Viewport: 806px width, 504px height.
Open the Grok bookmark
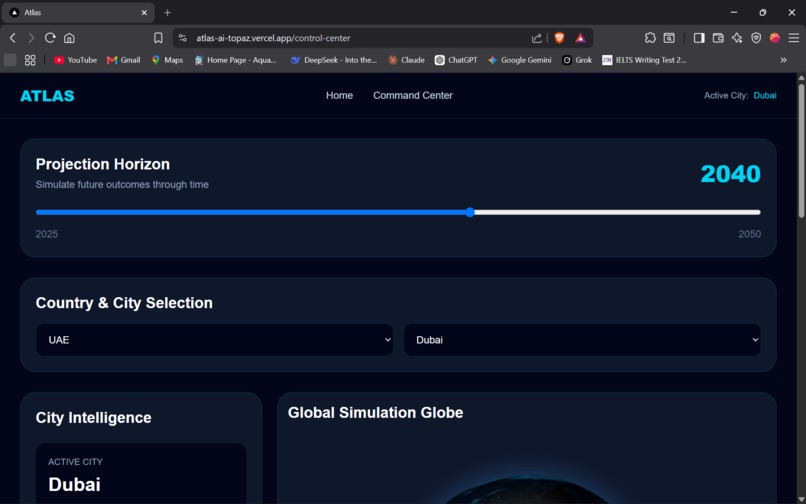click(x=577, y=60)
